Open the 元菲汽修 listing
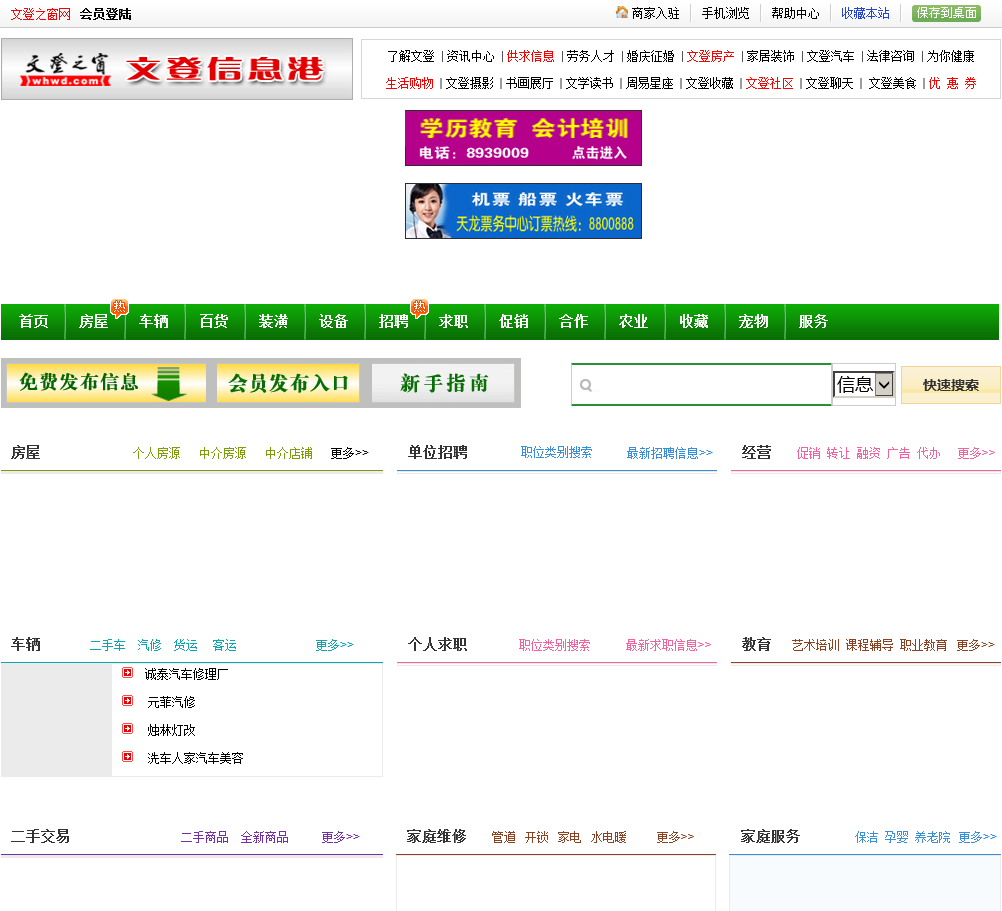The width and height of the screenshot is (1002, 911). pos(171,702)
